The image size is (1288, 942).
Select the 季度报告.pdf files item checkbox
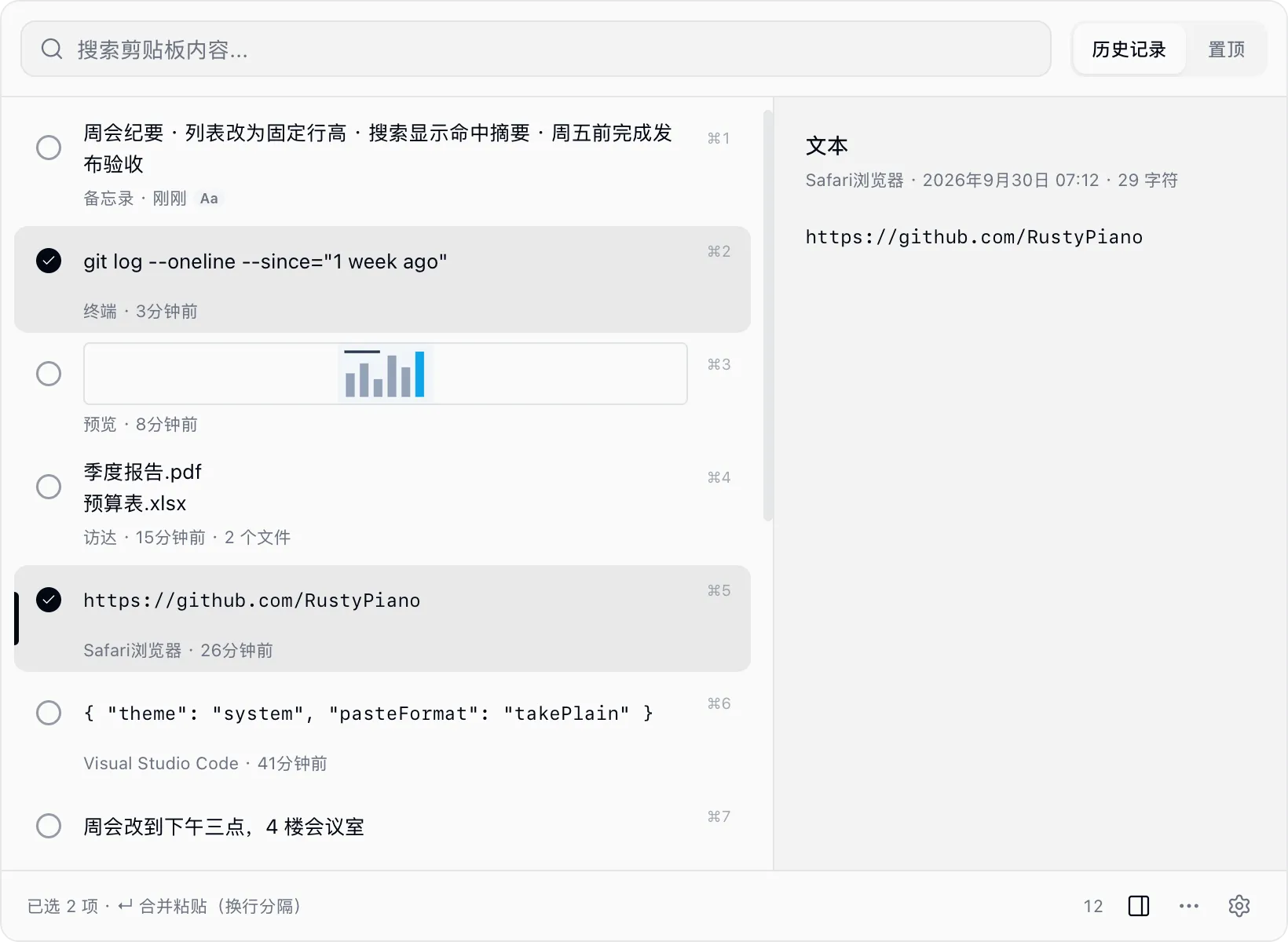[x=49, y=487]
